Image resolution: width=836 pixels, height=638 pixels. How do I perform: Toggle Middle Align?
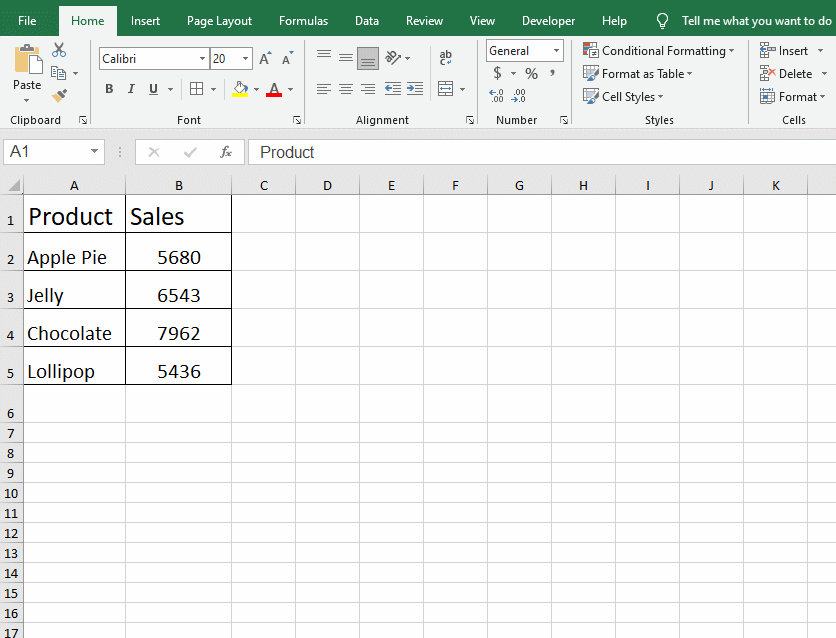pyautogui.click(x=346, y=58)
